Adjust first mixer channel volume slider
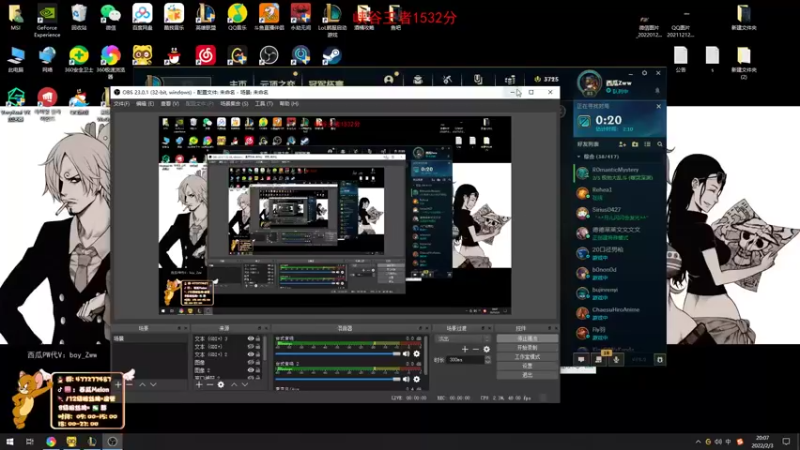Viewport: 800px width, 450px height. click(x=338, y=354)
